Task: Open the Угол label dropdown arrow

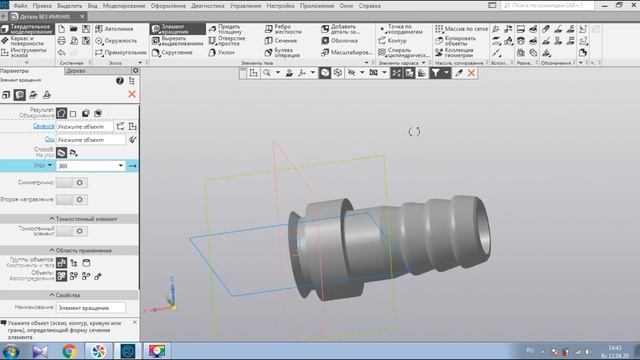Action: [50, 165]
